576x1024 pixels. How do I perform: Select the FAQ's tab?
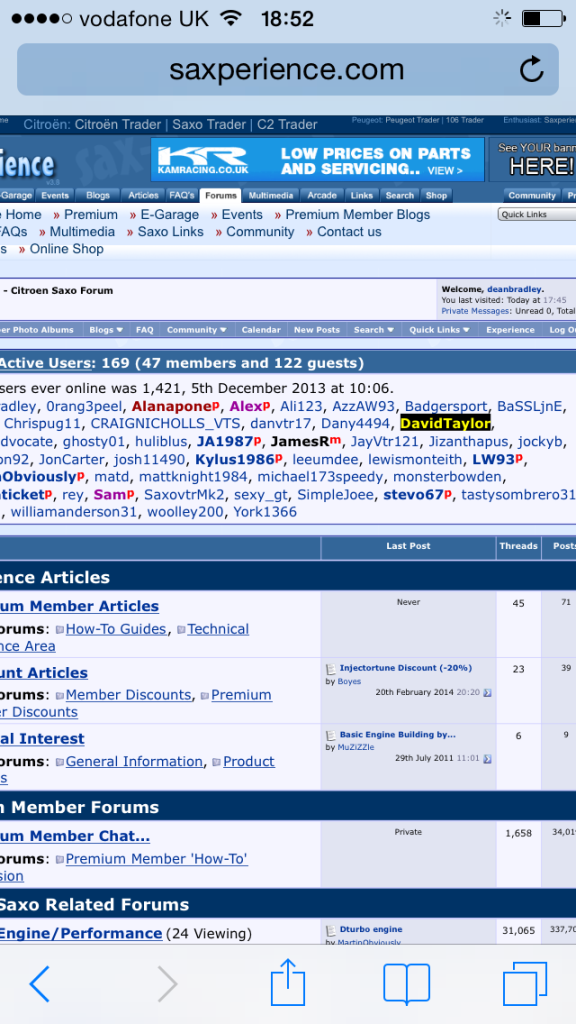(182, 195)
